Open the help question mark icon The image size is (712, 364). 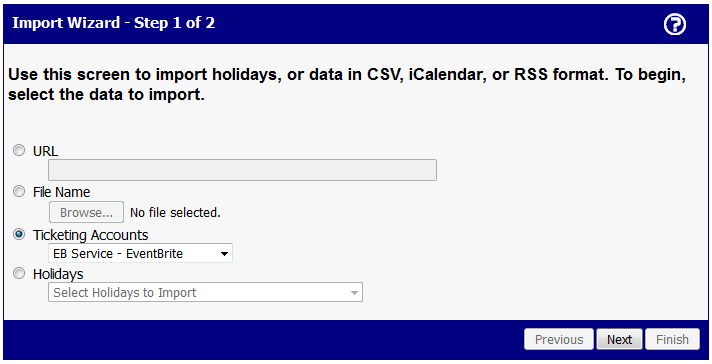click(675, 24)
